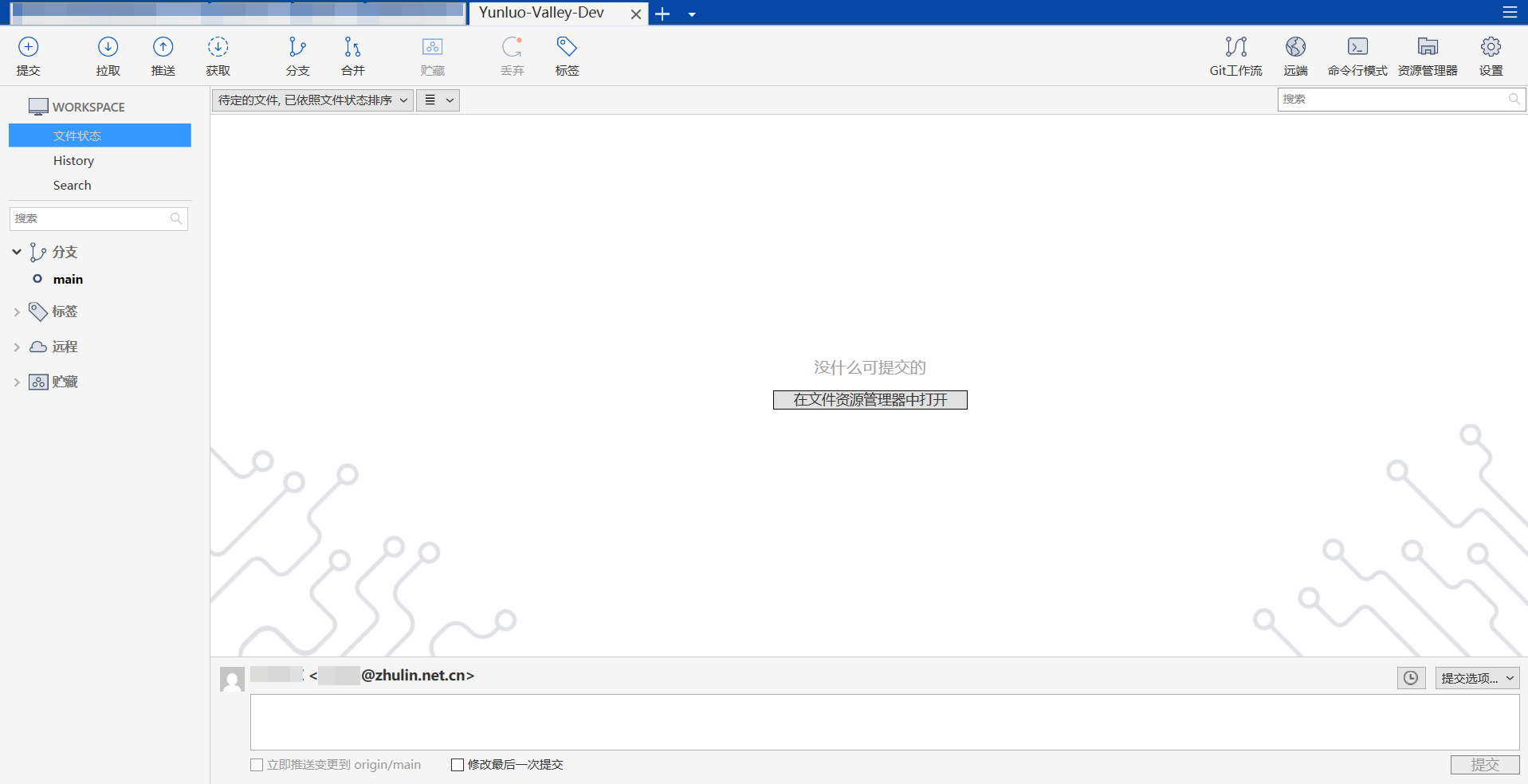The image size is (1528, 784).
Task: Select the main branch
Action: [68, 279]
